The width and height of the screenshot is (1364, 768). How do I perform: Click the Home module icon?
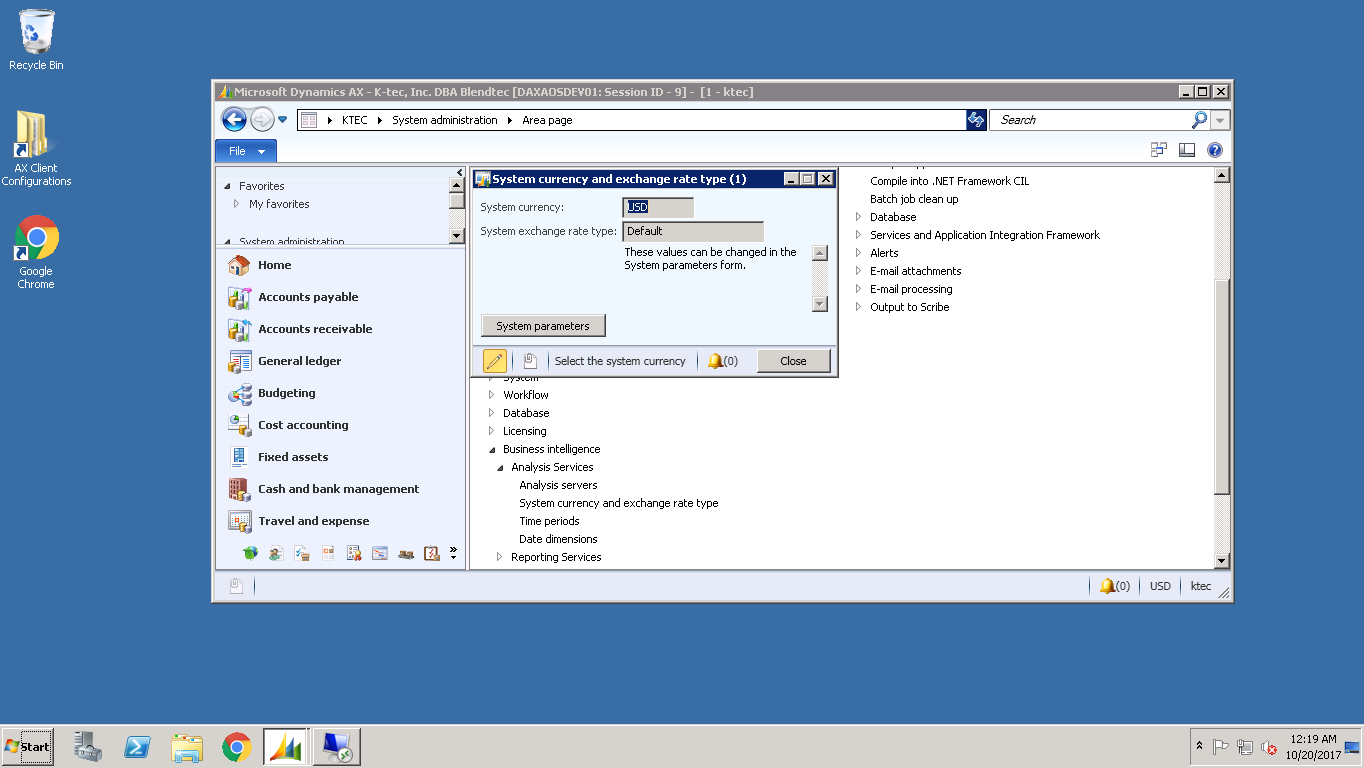pos(239,265)
